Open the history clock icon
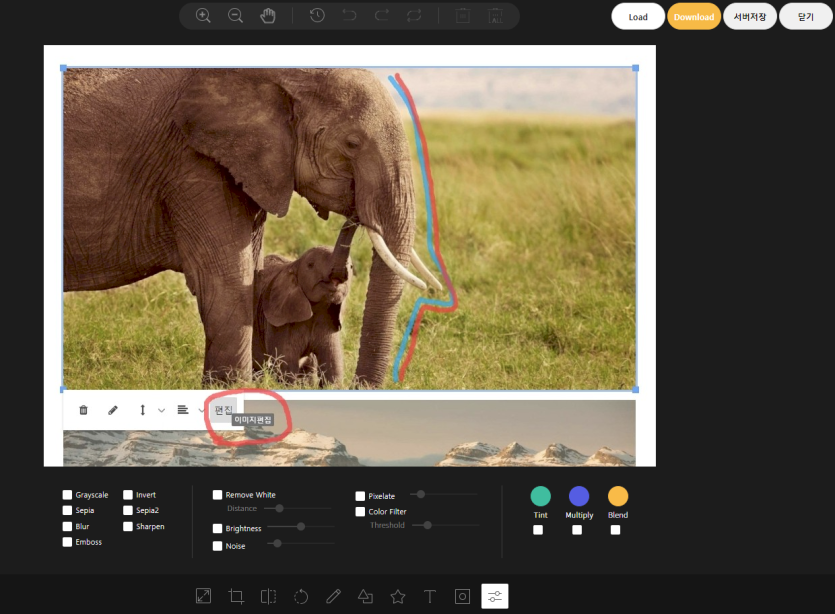Screen dimensions: 835x614 click(317, 15)
